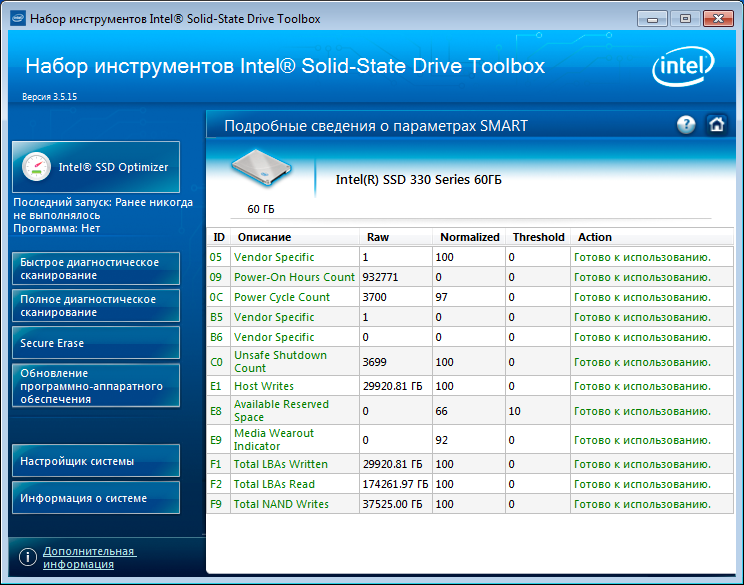Click ID B5 in the table
Image resolution: width=744 pixels, height=585 pixels.
click(x=216, y=317)
